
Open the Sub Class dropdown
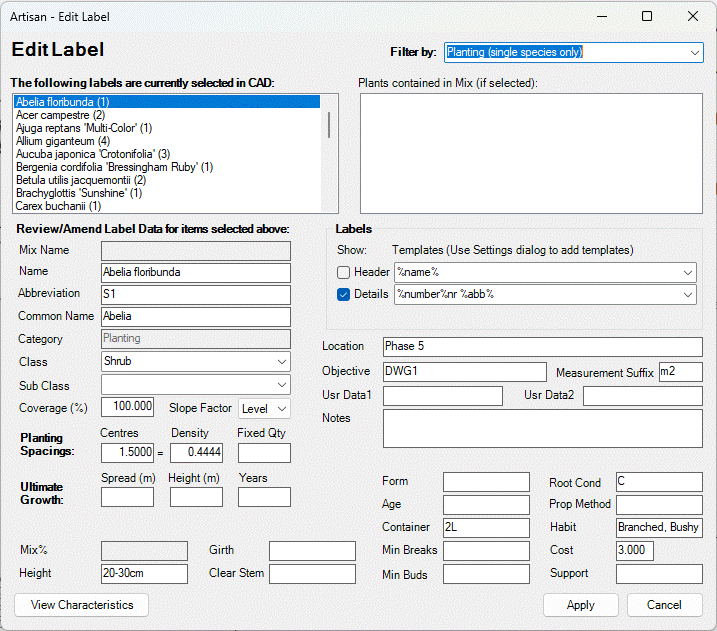click(281, 384)
